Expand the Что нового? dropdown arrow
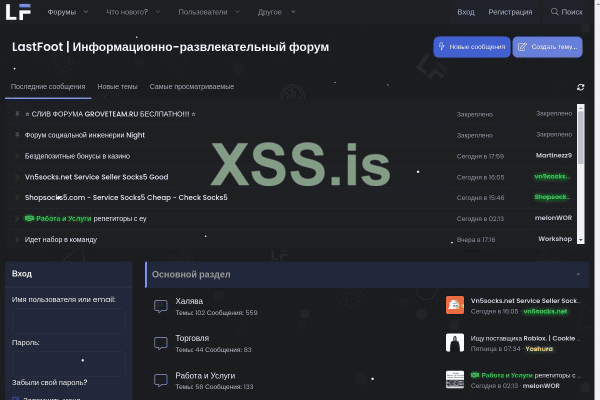The image size is (600, 400). pos(158,12)
